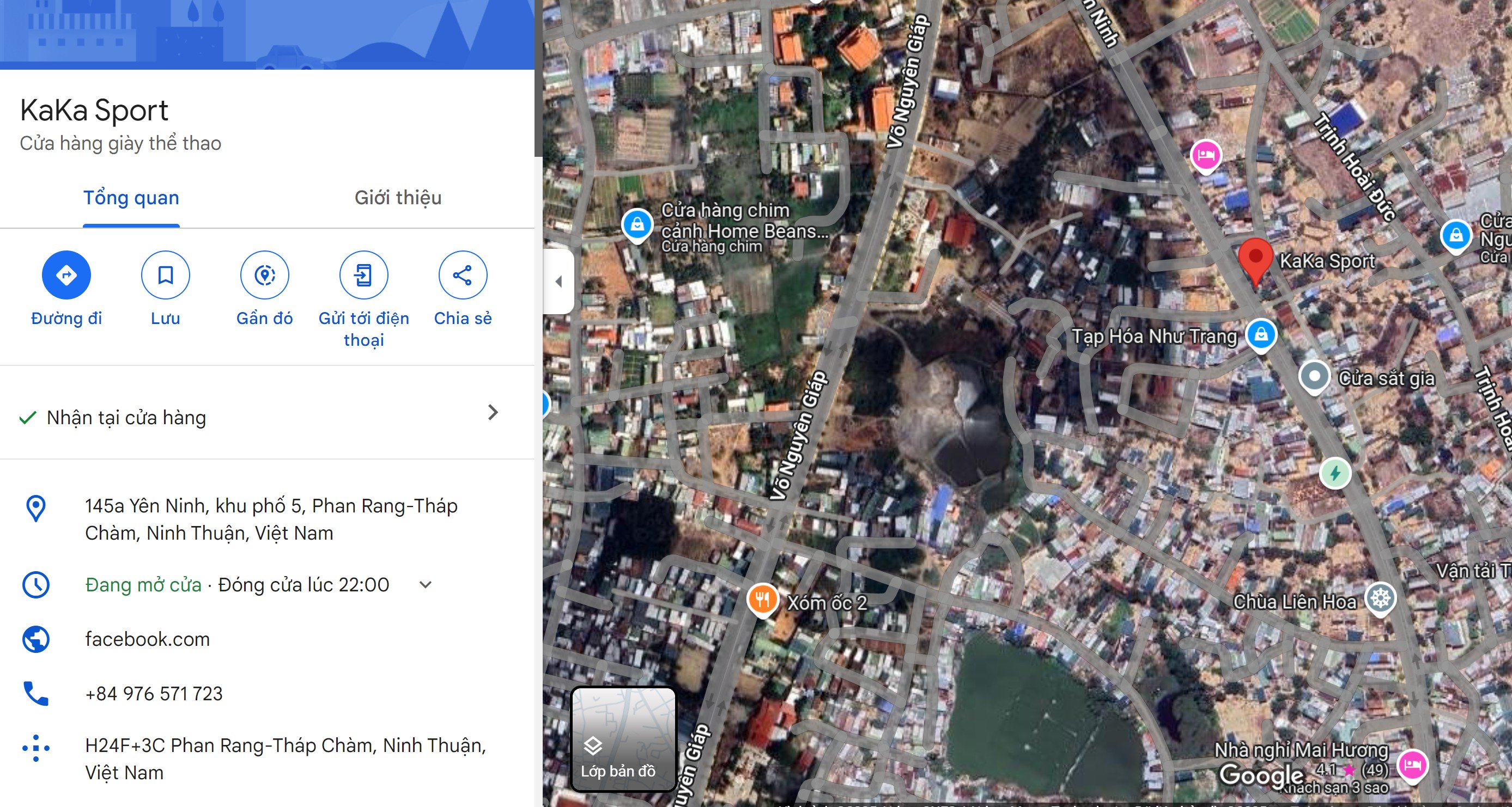Click the side panel vertical scrollbar
1512x807 pixels.
[x=538, y=78]
